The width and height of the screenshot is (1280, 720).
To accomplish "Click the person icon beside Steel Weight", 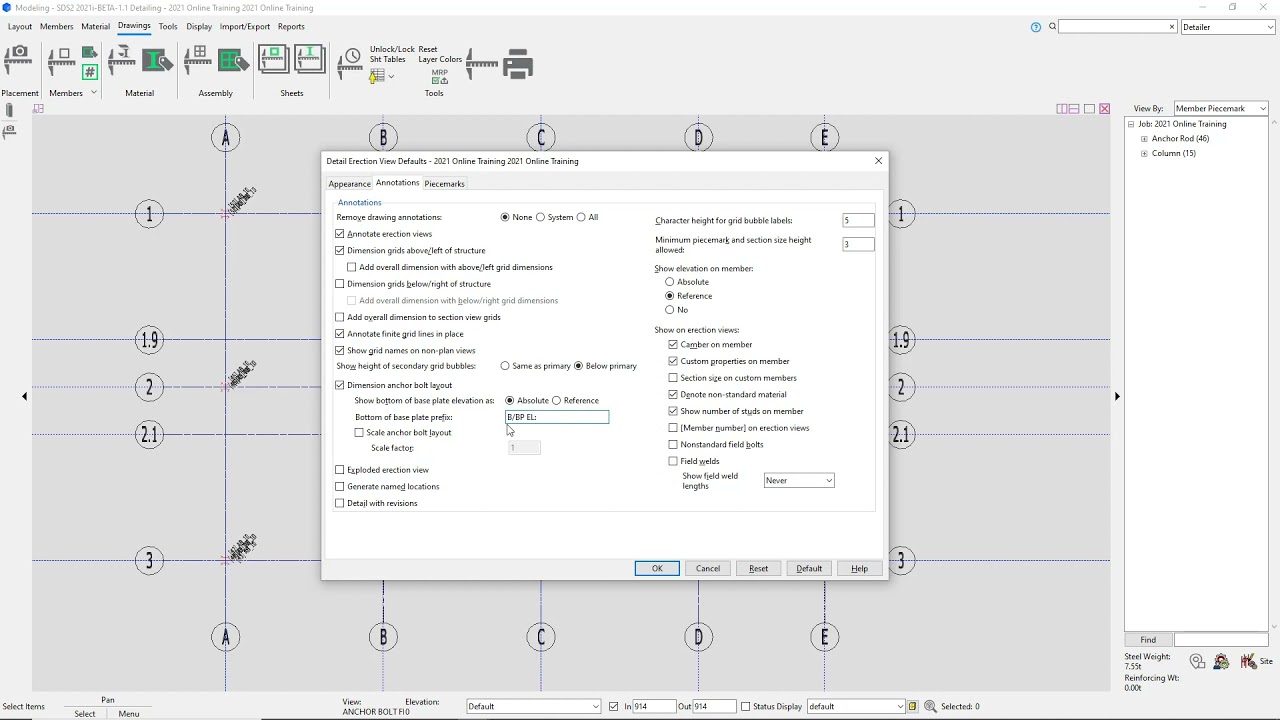I will point(1221,661).
